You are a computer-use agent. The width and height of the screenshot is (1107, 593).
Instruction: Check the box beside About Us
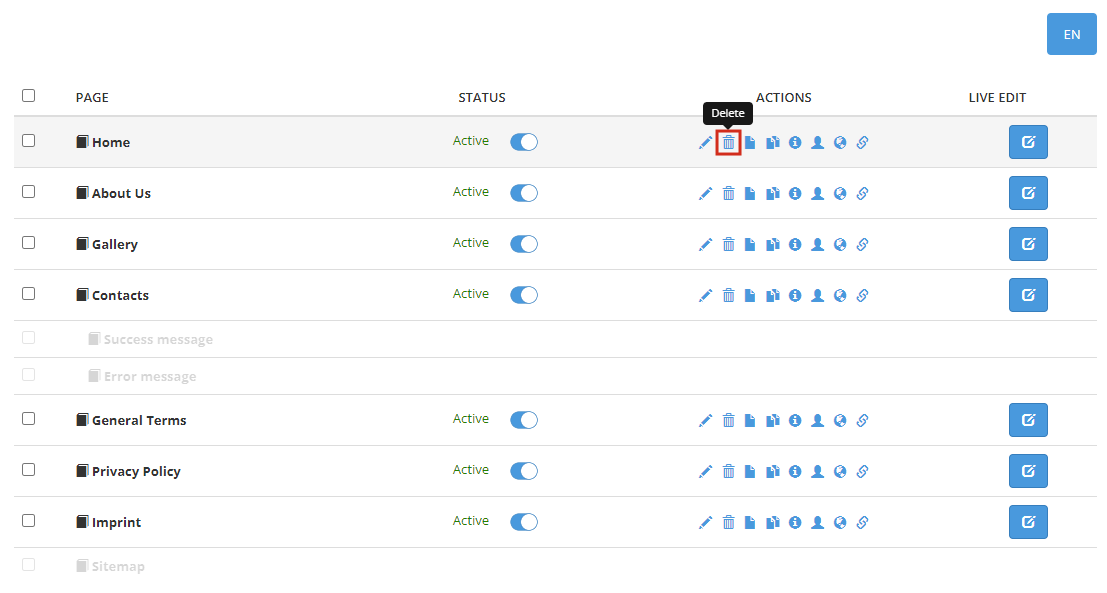click(x=28, y=191)
